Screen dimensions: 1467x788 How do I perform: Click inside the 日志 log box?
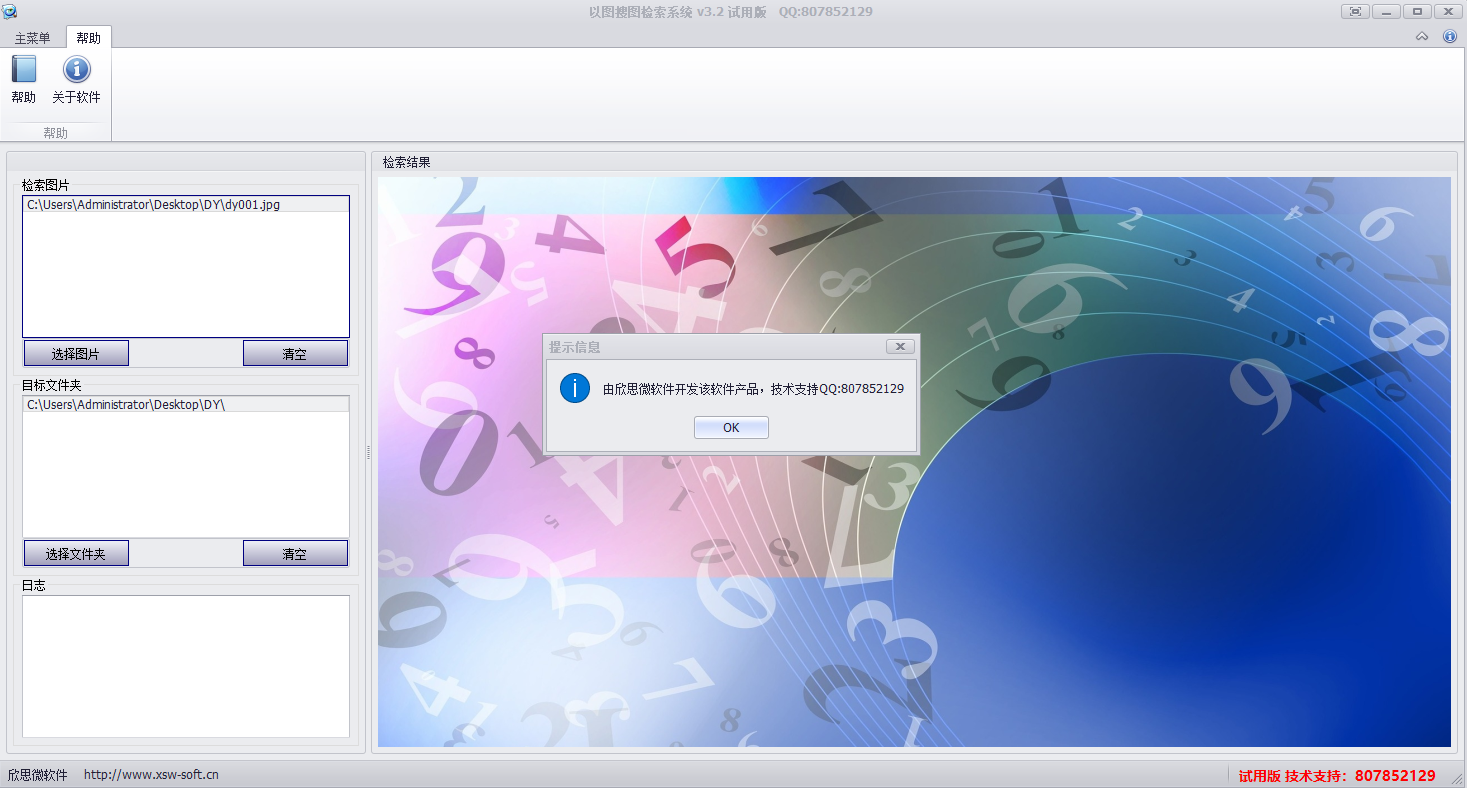click(186, 666)
